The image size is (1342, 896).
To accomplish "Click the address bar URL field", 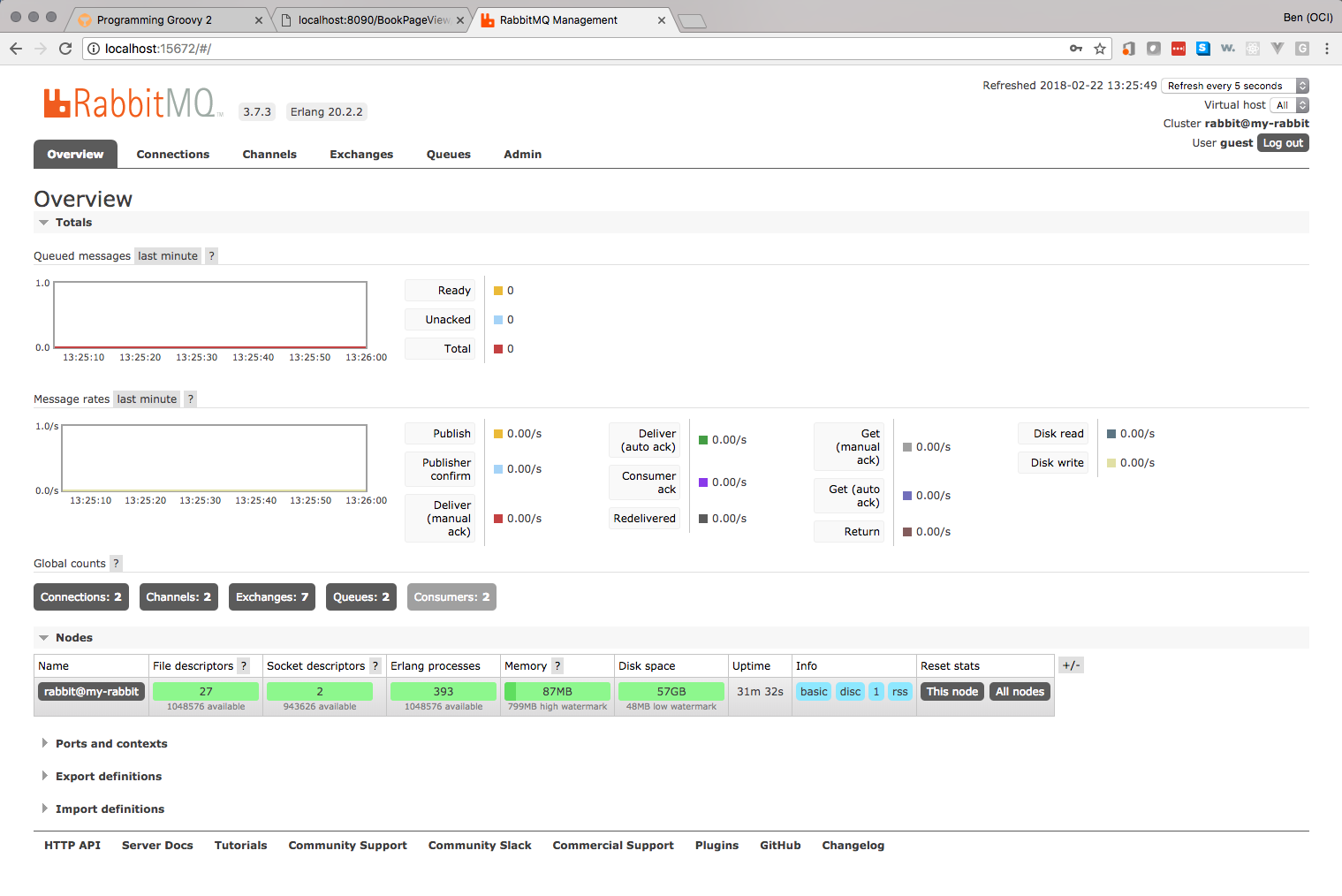I will tap(583, 49).
